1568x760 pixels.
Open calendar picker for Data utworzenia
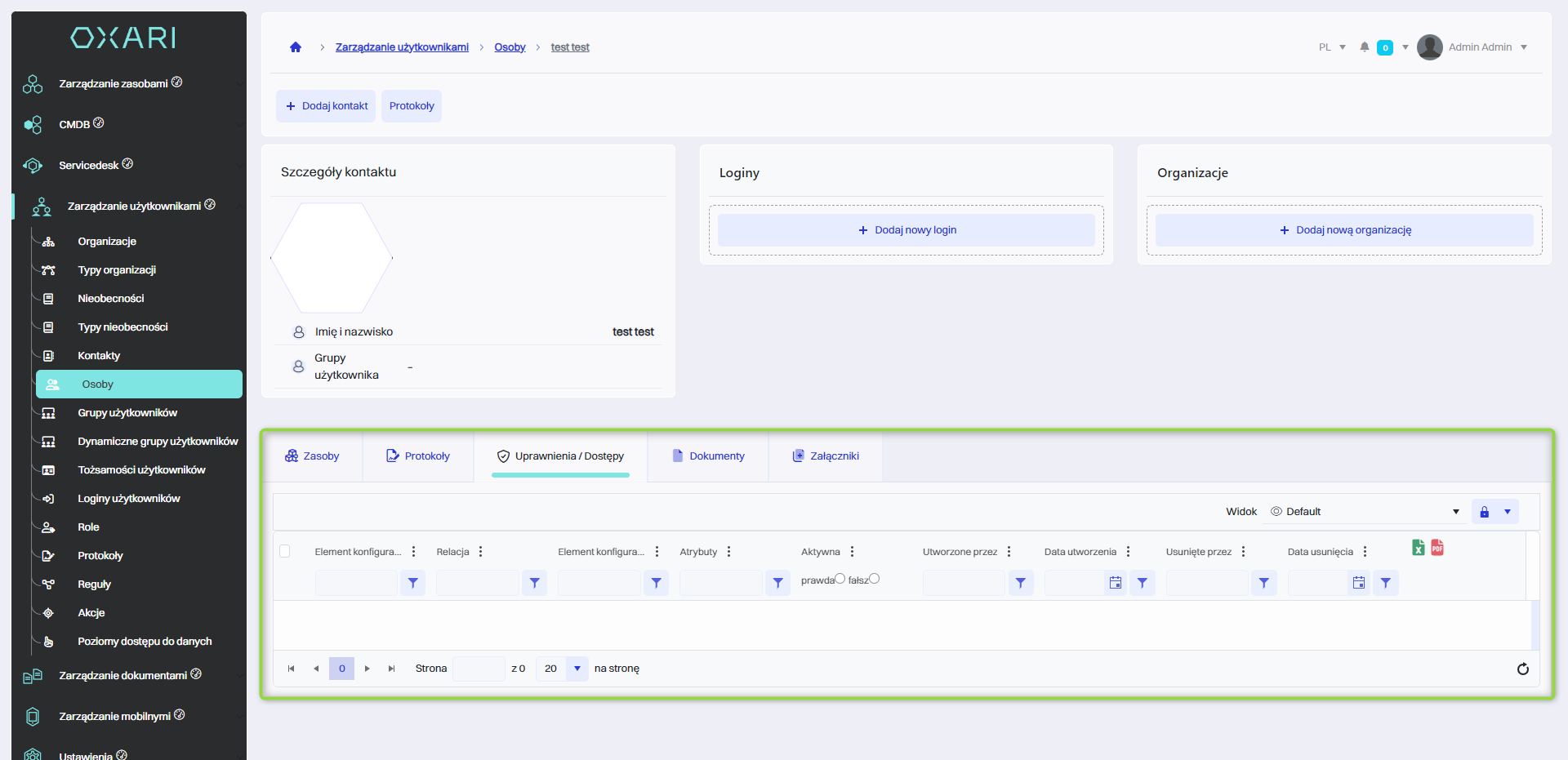click(1116, 583)
